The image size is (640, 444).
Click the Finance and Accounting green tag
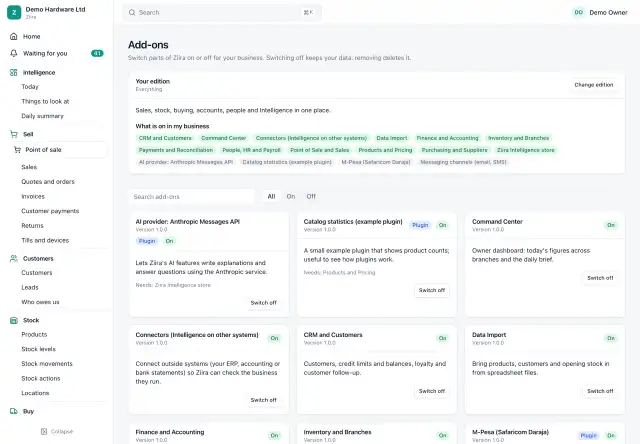pos(447,138)
